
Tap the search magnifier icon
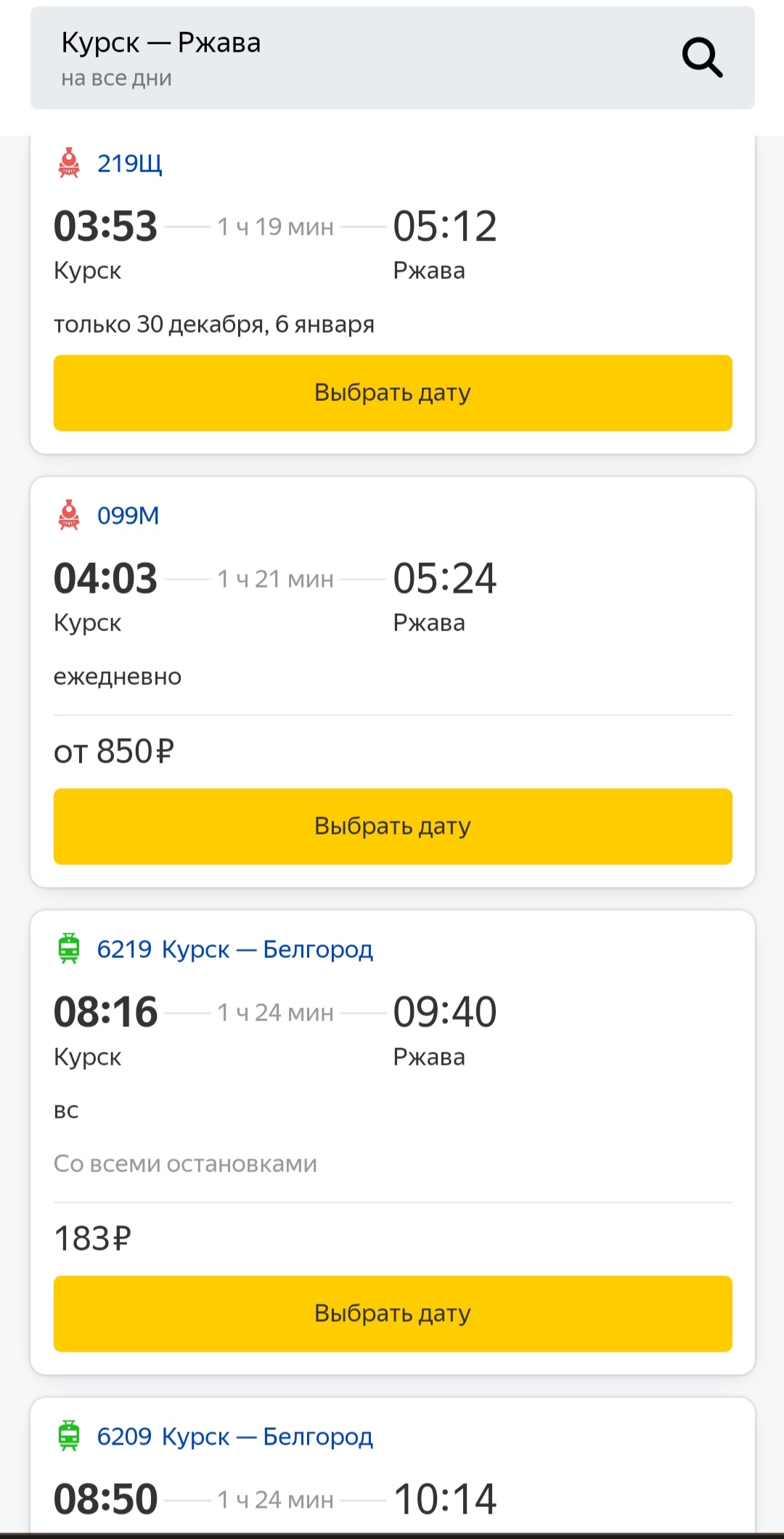[702, 58]
